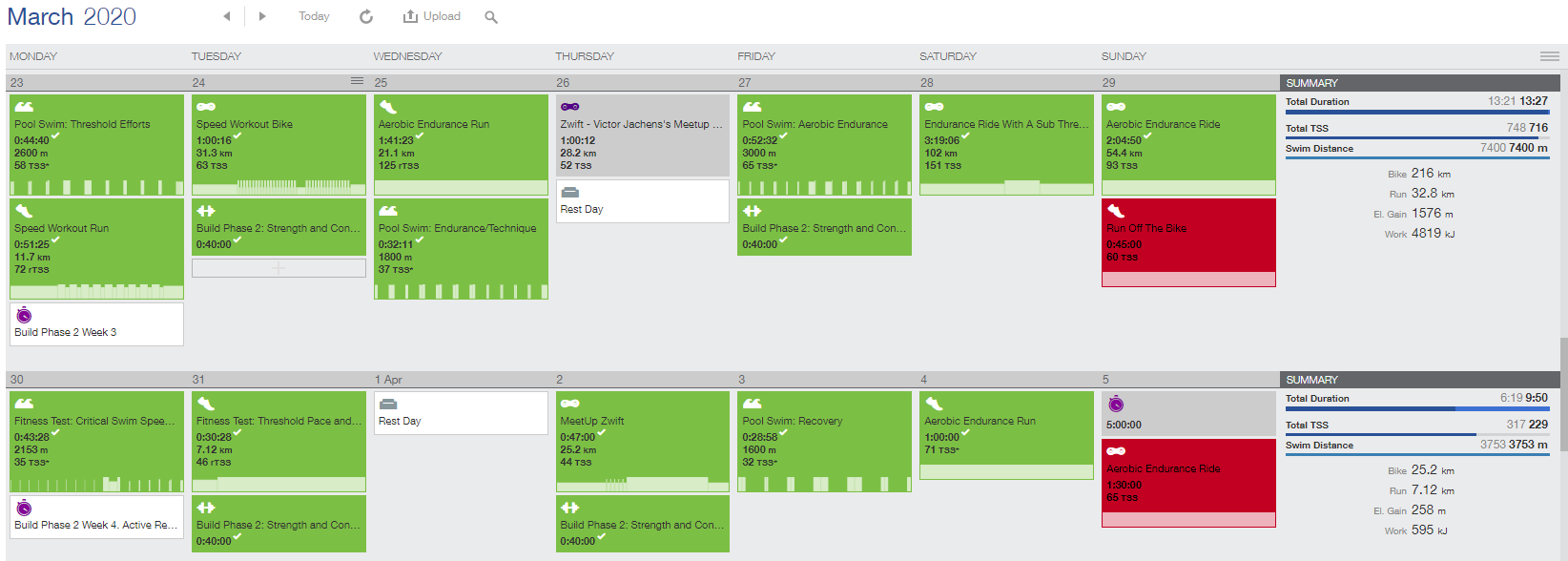The image size is (1568, 561).
Task: Open Build Phase 2 Week 4. Active Re... note
Action: [x=96, y=516]
